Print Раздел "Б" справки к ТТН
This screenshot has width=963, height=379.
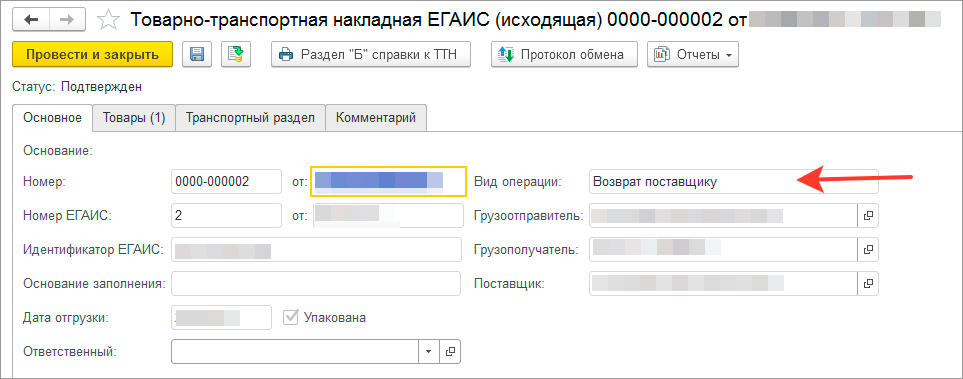372,54
